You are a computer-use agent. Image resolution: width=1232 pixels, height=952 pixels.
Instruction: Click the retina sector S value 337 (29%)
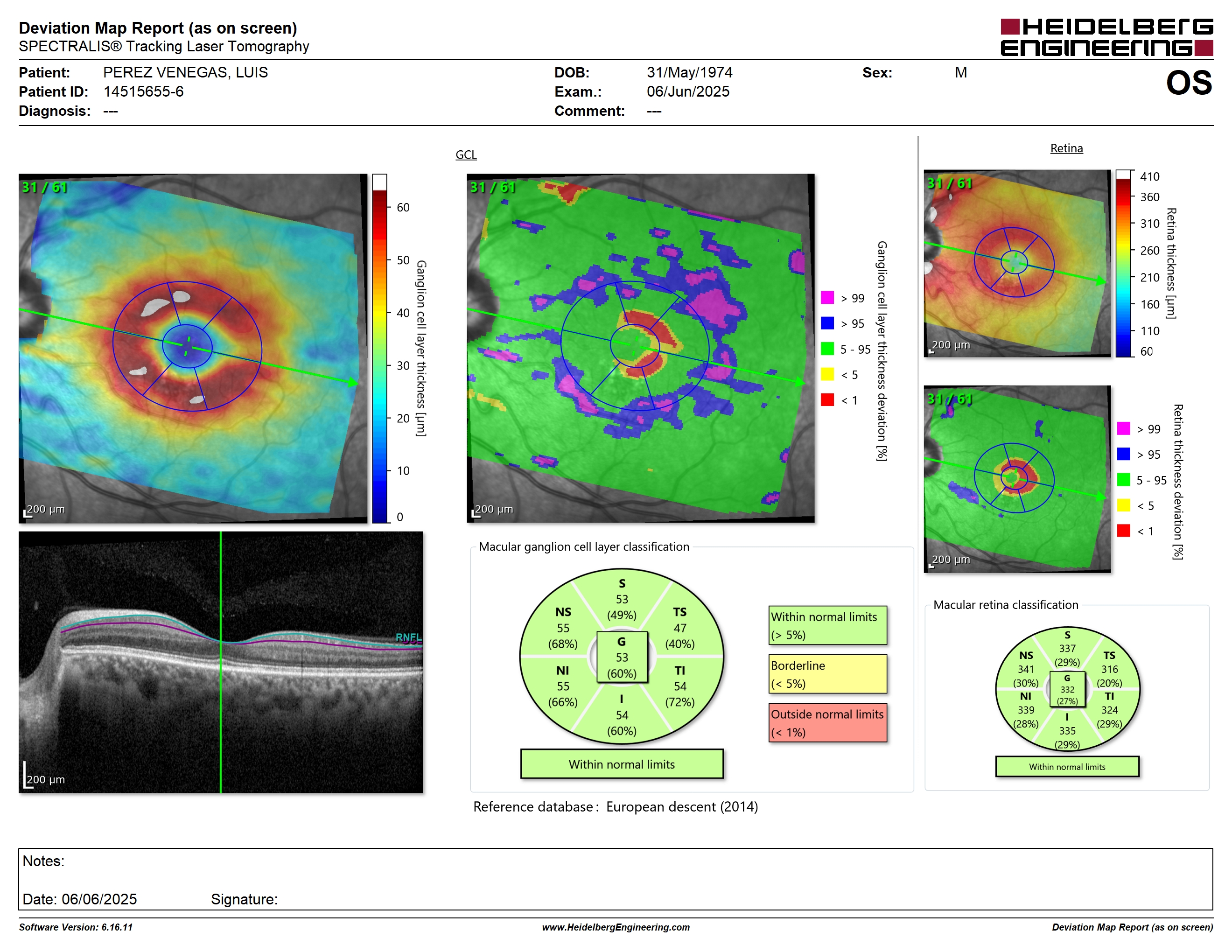point(1067,655)
